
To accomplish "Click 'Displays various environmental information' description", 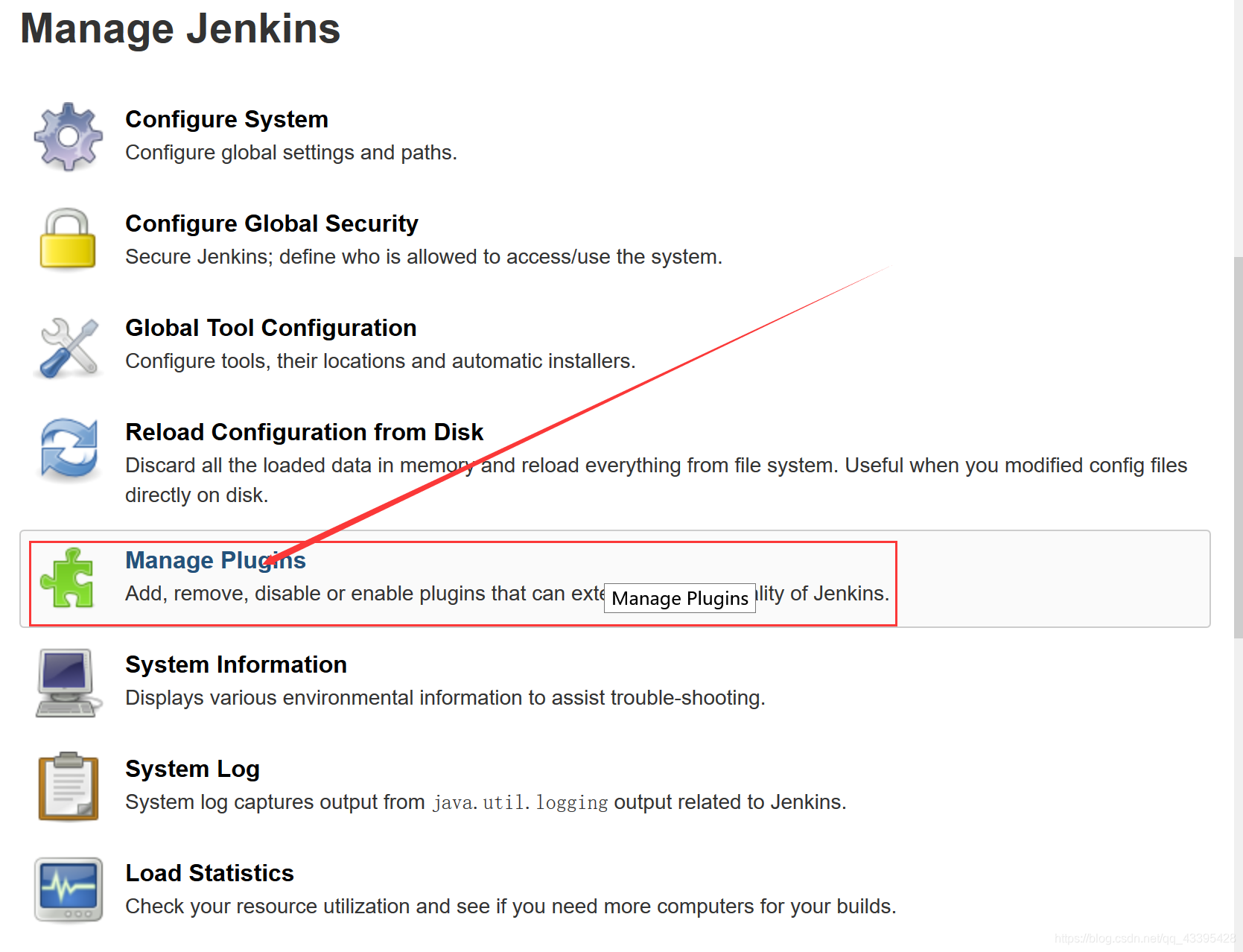I will 445,697.
